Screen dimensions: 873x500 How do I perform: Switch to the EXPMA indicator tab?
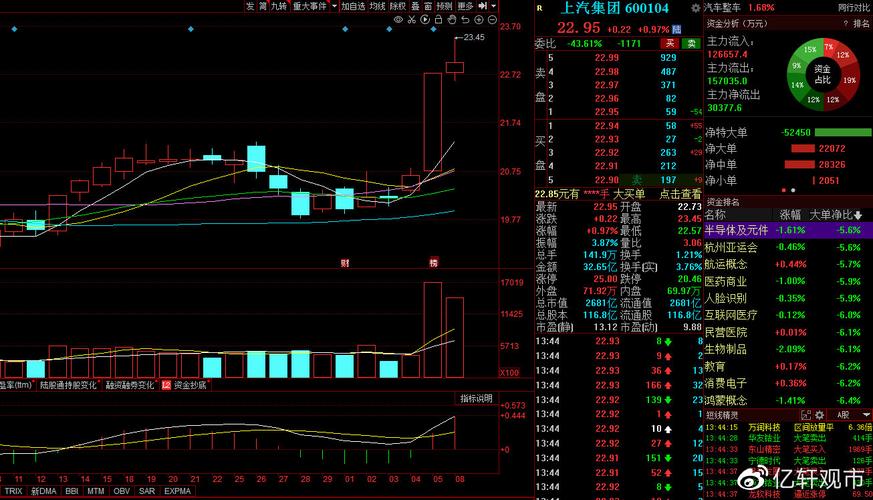(x=178, y=491)
